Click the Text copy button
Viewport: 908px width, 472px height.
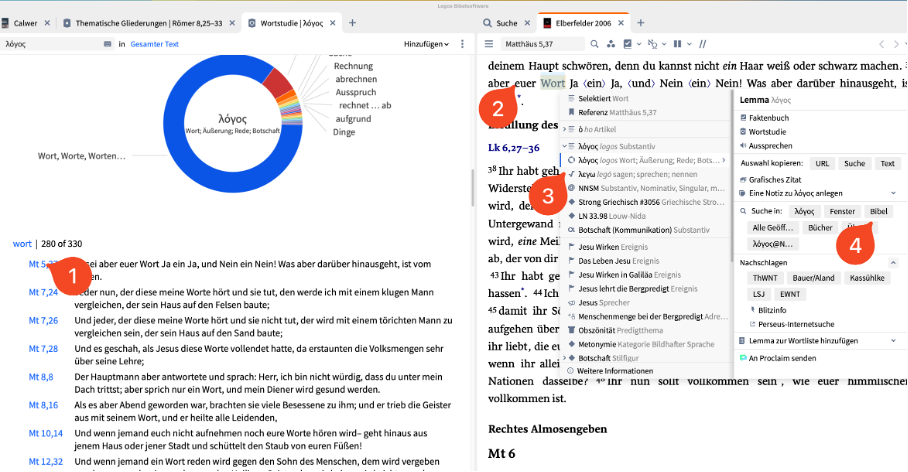pyautogui.click(x=887, y=163)
